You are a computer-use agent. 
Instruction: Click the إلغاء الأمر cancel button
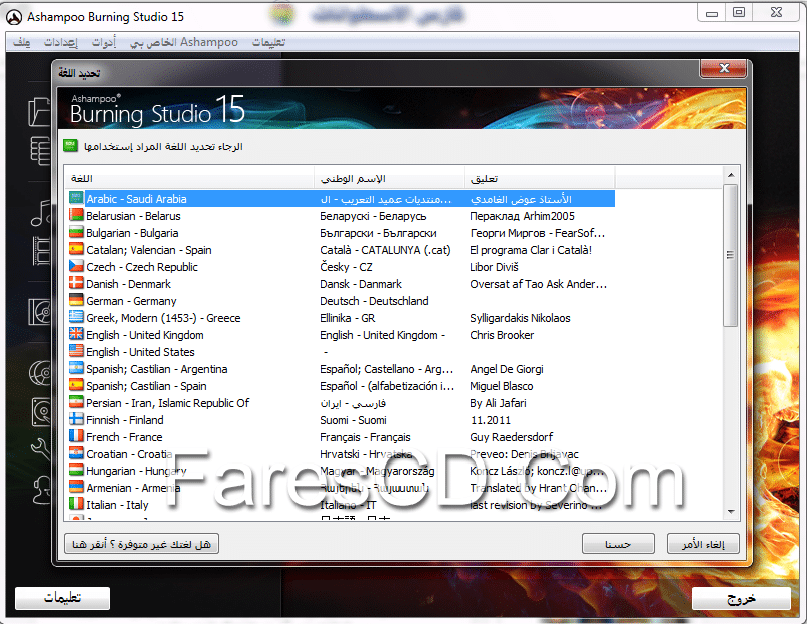pos(703,544)
